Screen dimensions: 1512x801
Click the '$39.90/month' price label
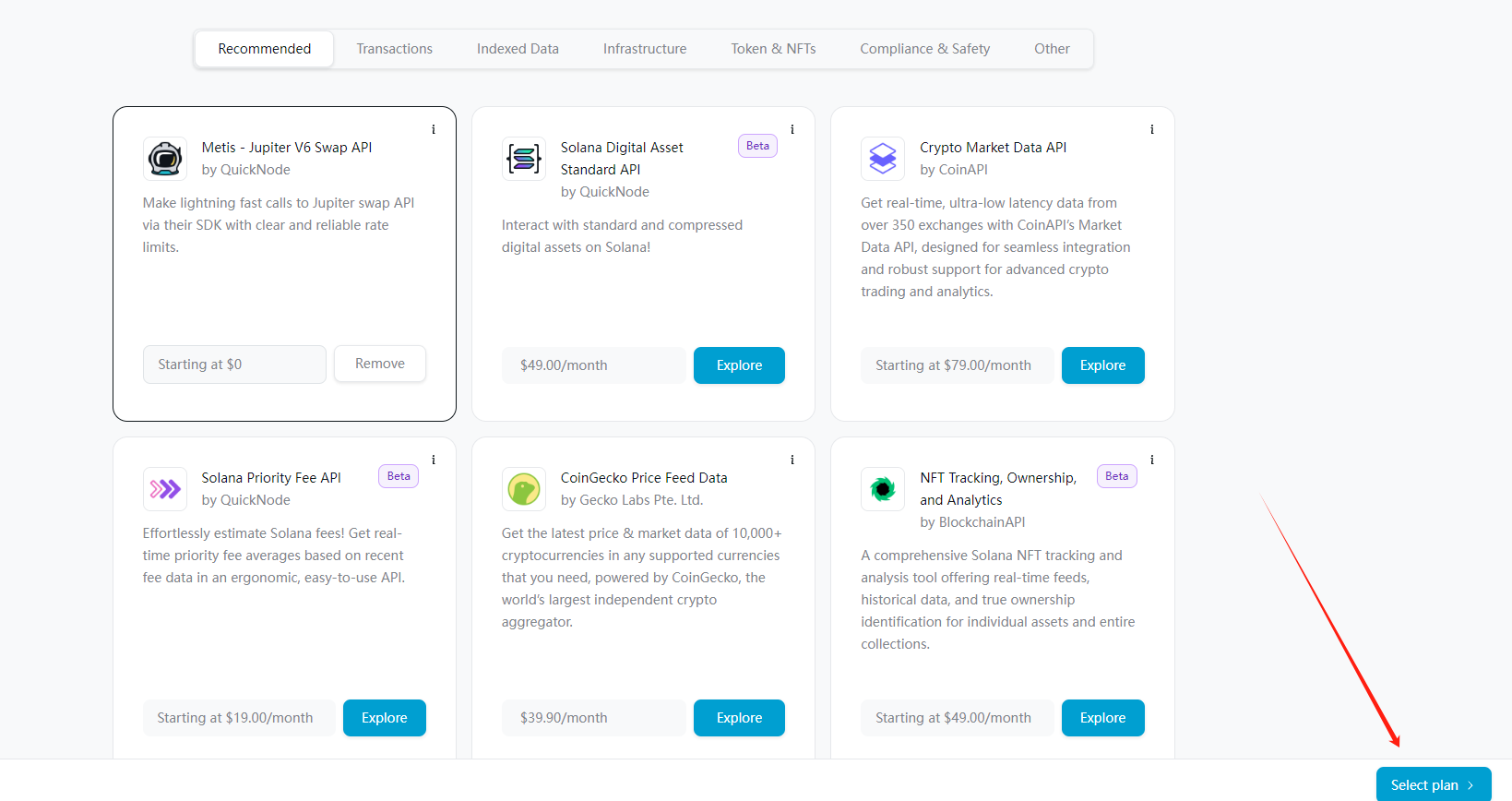[x=594, y=718]
